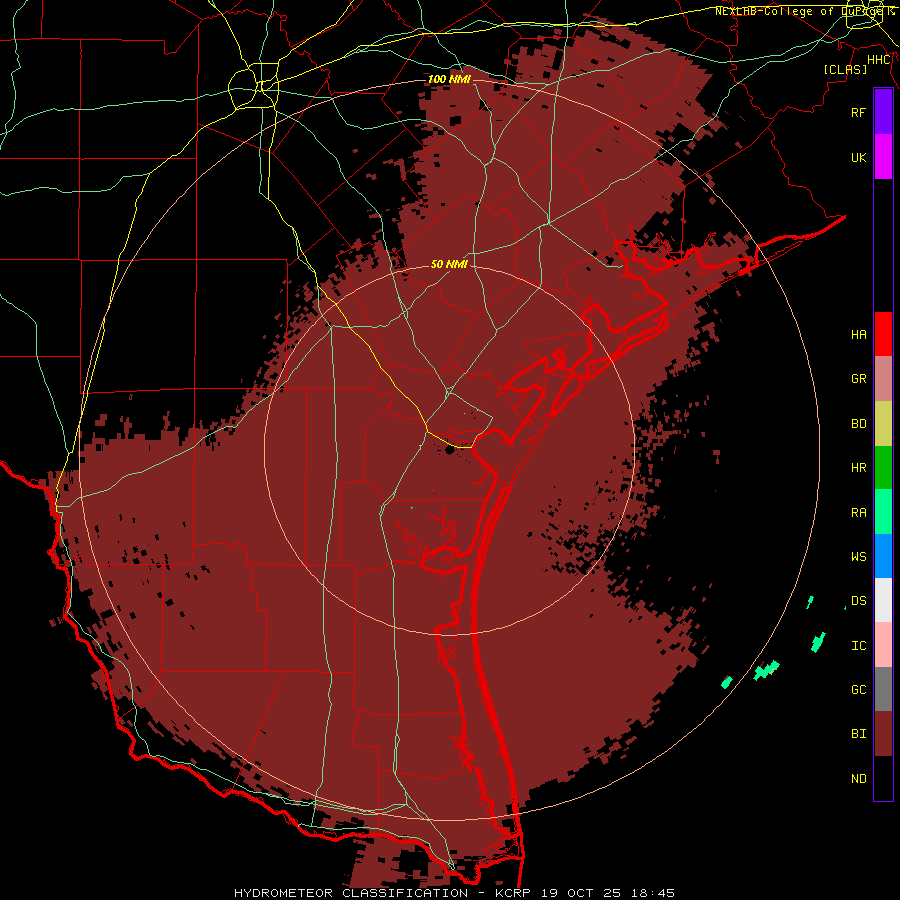Click the RF purple legend swatch

coord(883,112)
